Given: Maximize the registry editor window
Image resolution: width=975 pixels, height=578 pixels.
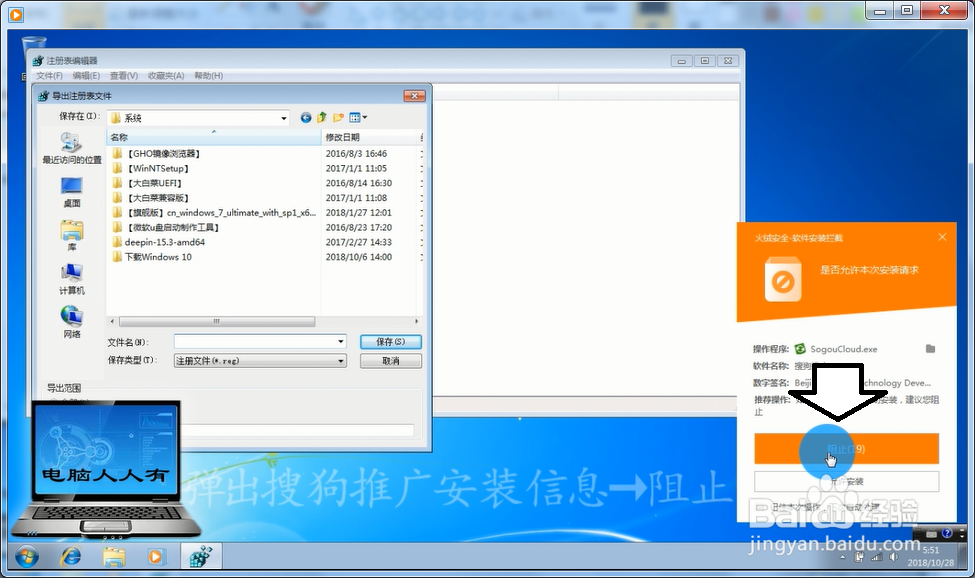Looking at the screenshot, I should pyautogui.click(x=705, y=61).
